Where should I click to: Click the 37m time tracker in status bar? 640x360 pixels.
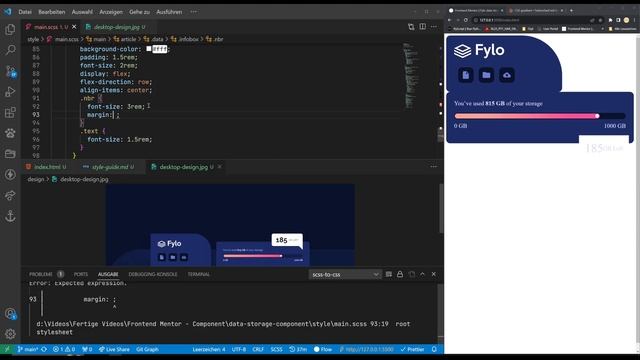(x=298, y=349)
